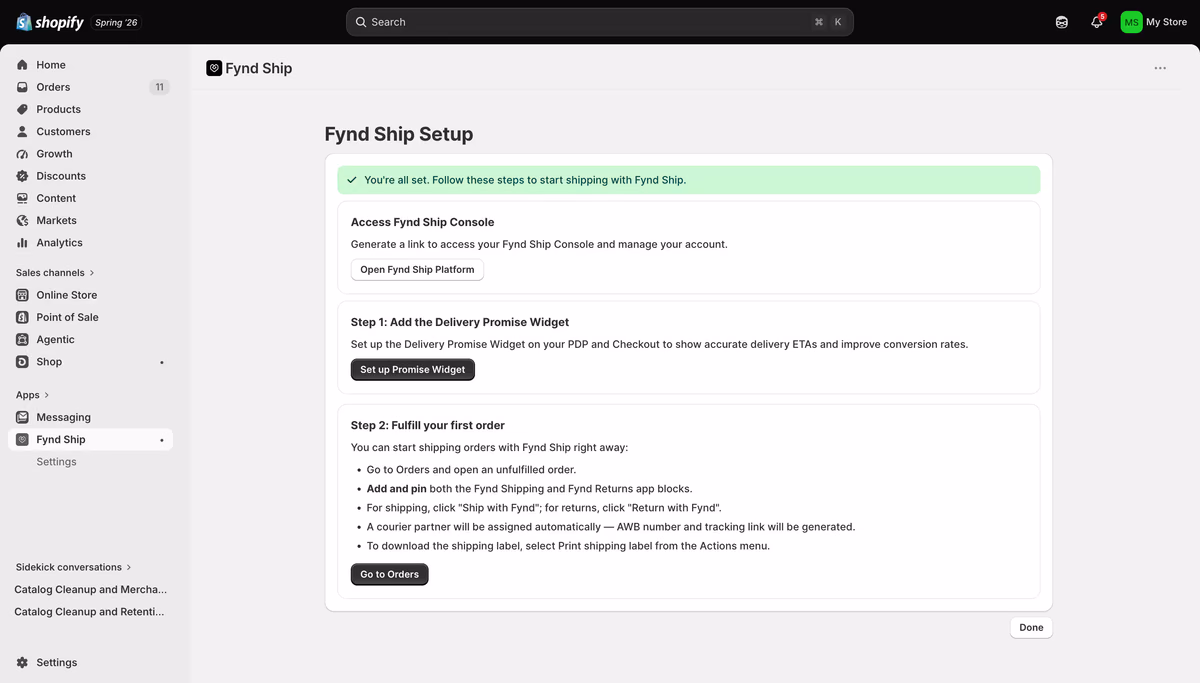The width and height of the screenshot is (1200, 683).
Task: Open the Home icon in sidebar
Action: coord(22,65)
